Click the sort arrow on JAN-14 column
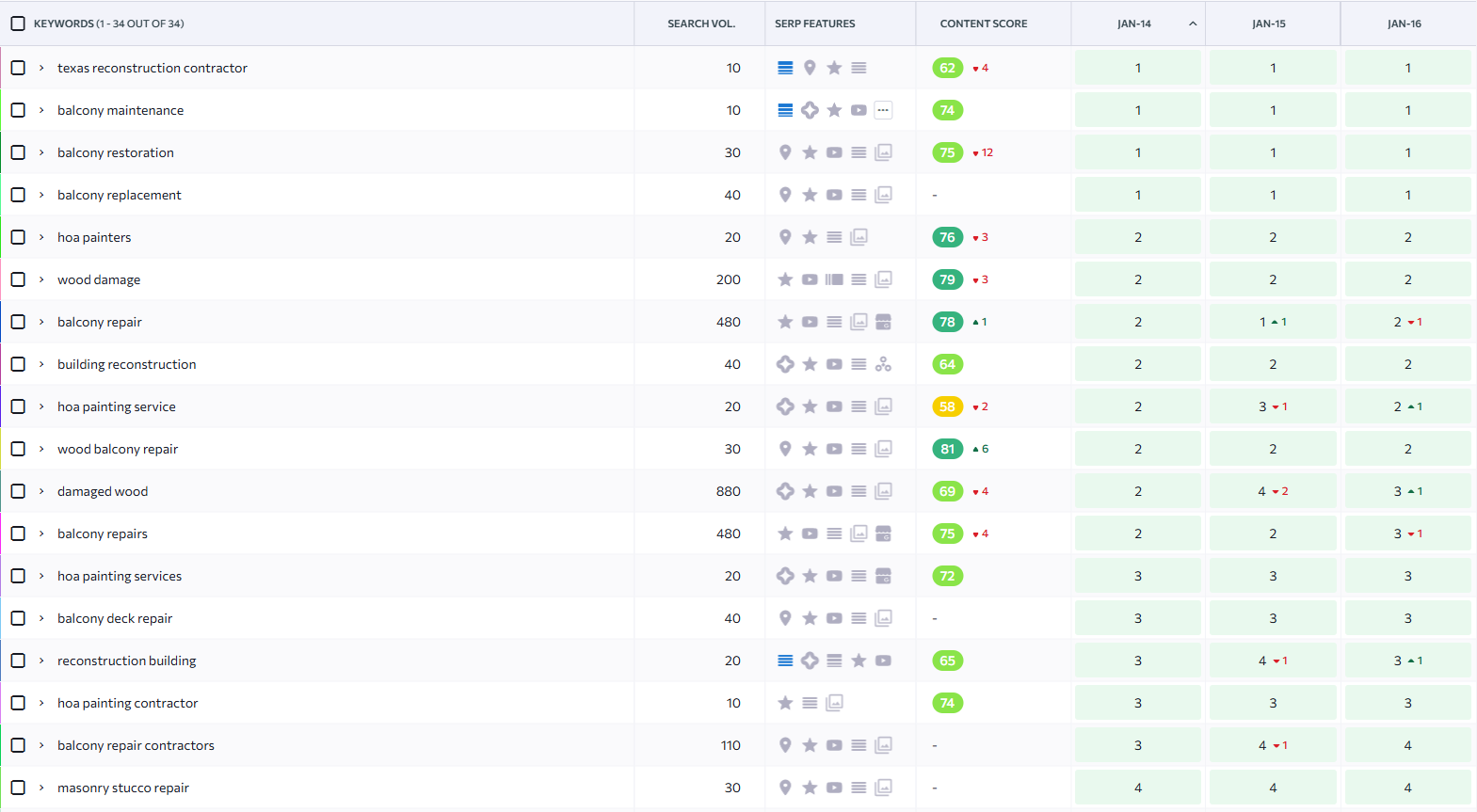1477x812 pixels. [1193, 24]
